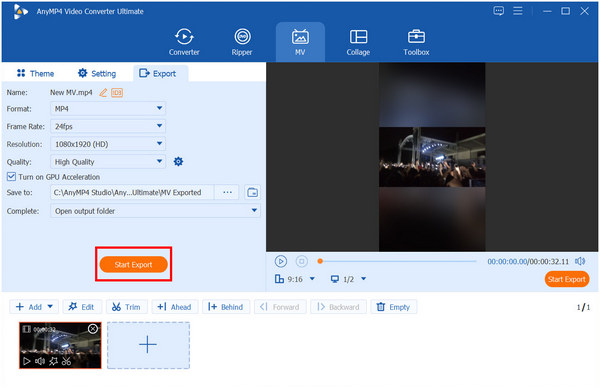Insert a clip Ahead
Image resolution: width=600 pixels, height=388 pixels.
point(174,307)
